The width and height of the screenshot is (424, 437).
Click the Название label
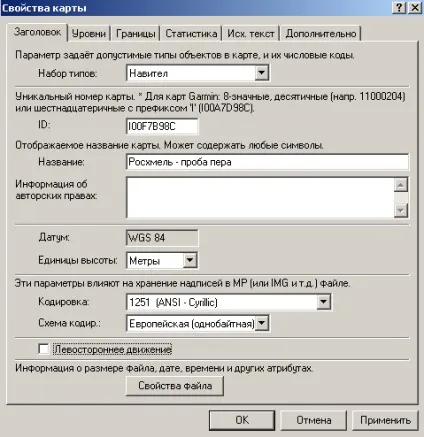(61, 162)
